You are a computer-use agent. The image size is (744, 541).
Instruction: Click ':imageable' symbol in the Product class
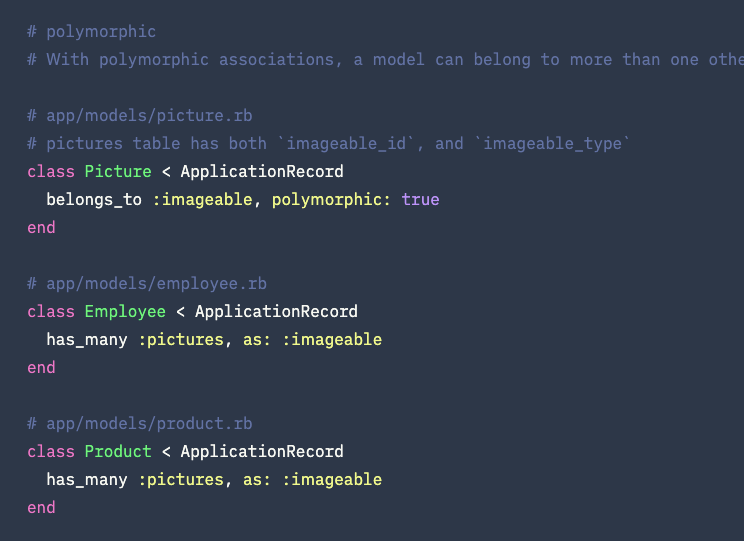tap(332, 480)
